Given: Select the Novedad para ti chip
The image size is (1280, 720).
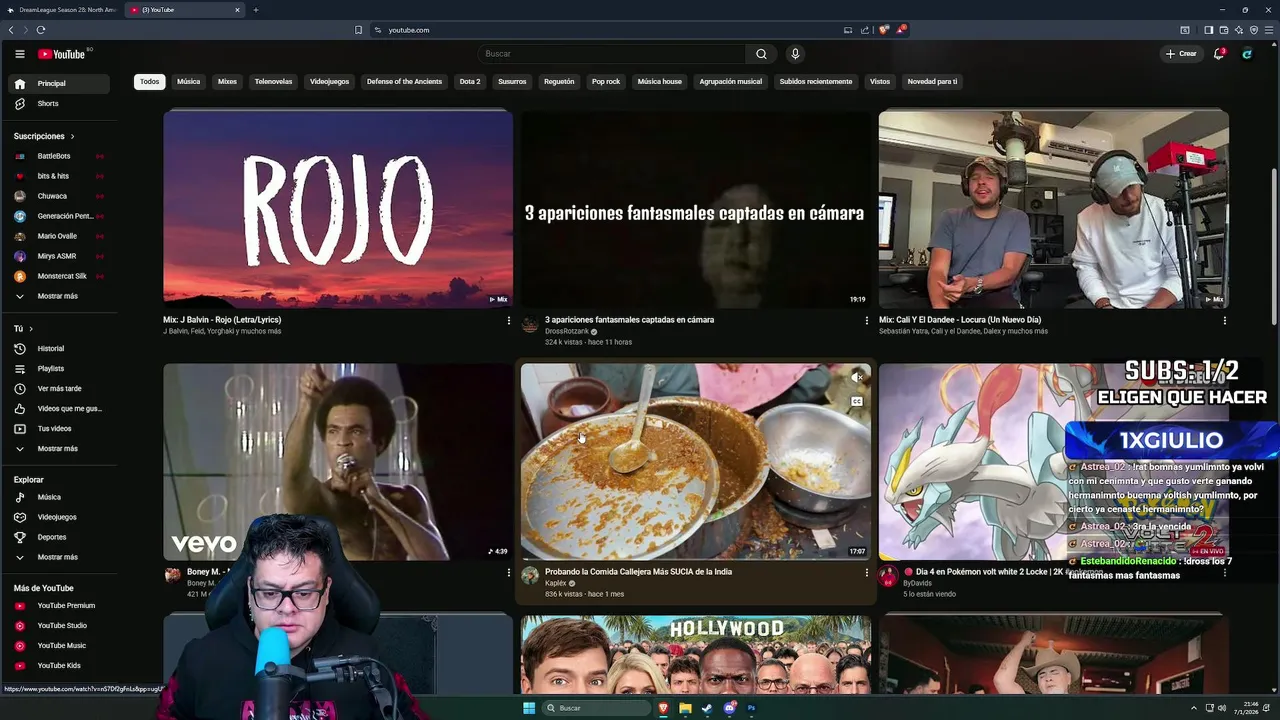Looking at the screenshot, I should click(932, 82).
